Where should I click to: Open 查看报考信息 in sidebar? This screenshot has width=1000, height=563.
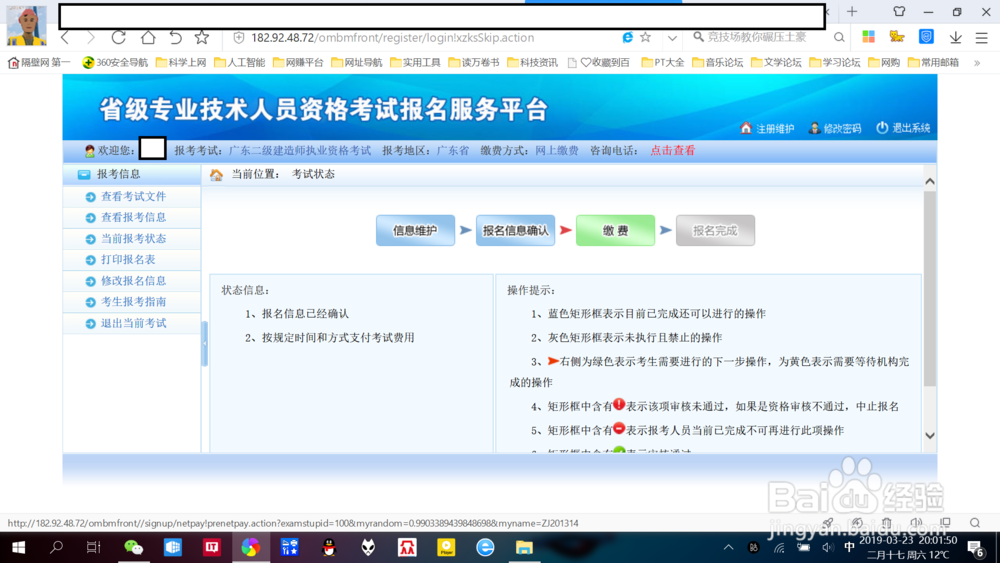(x=132, y=217)
